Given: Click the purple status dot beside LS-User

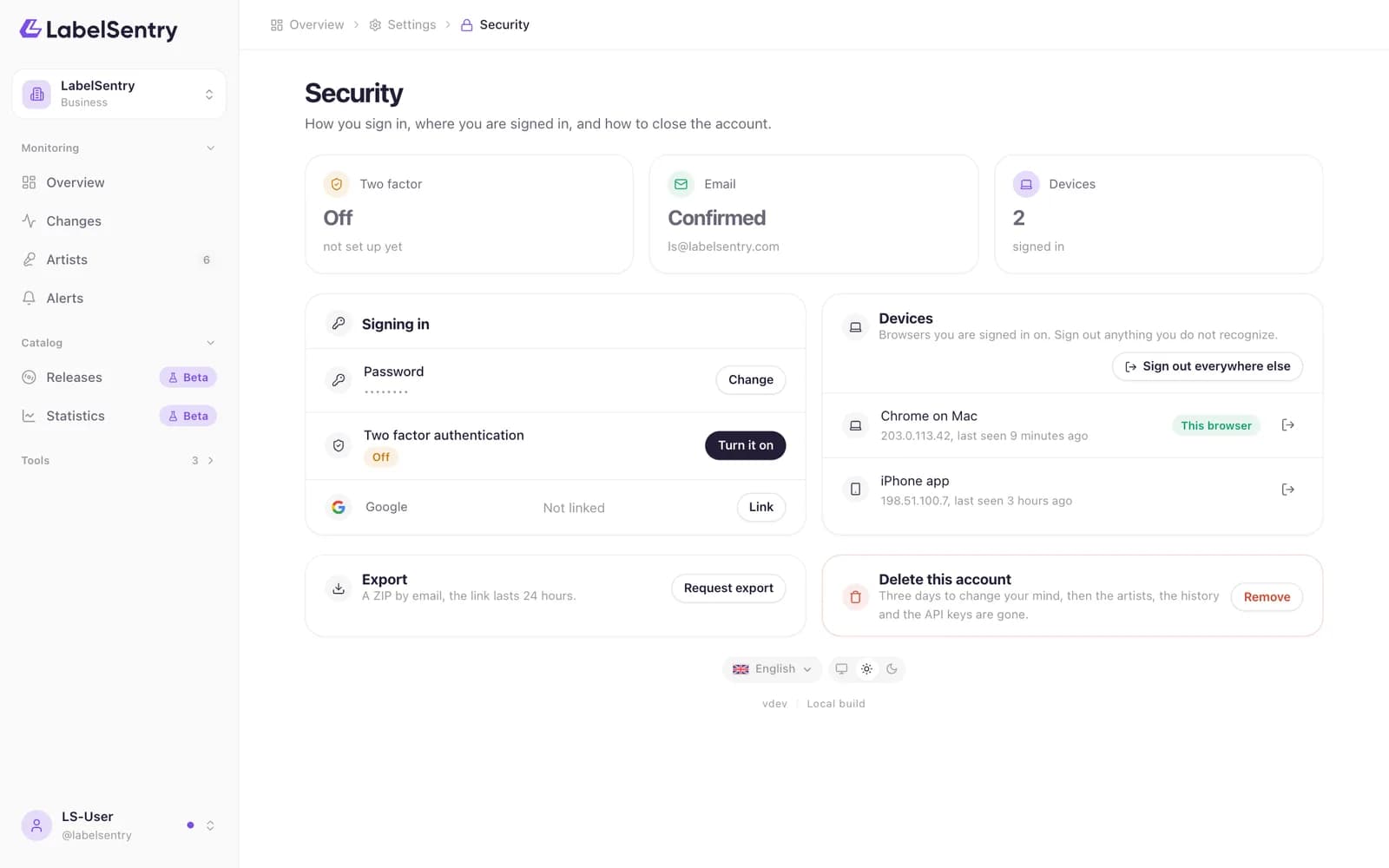Looking at the screenshot, I should 190,825.
